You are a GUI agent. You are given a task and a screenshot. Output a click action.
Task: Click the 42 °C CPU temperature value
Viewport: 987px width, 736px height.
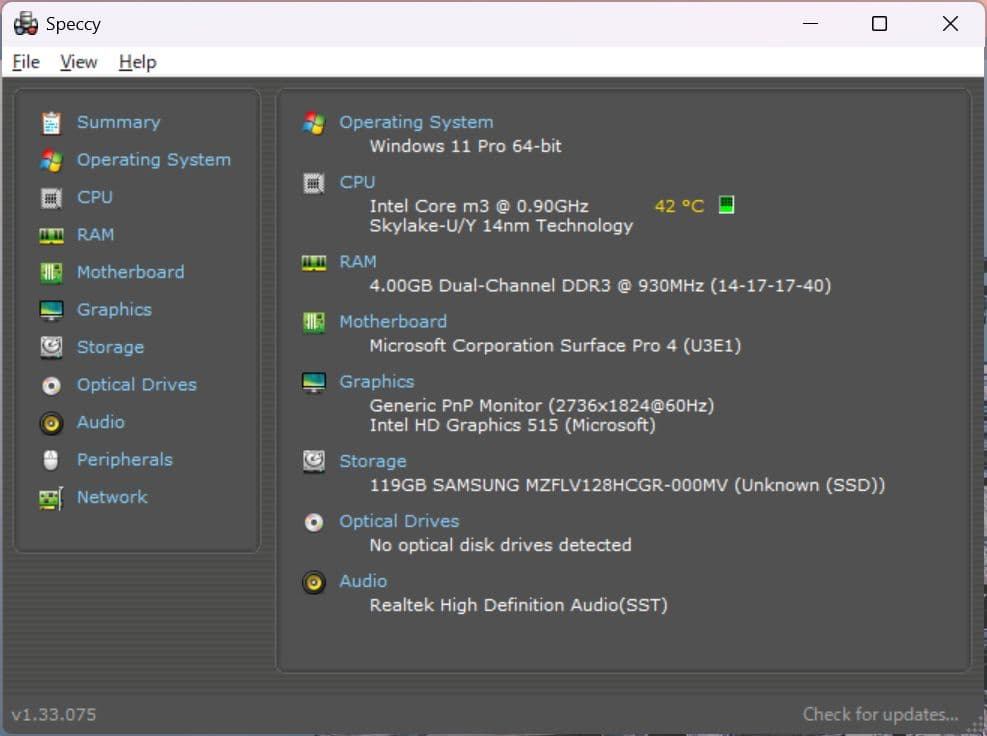click(x=679, y=207)
